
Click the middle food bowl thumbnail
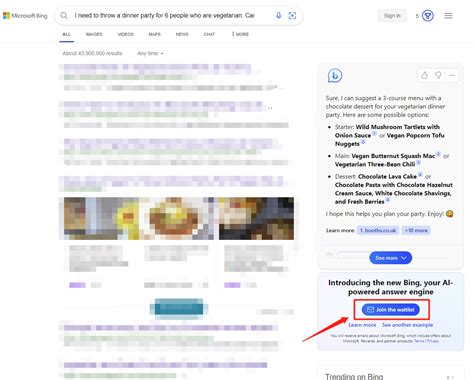click(176, 218)
